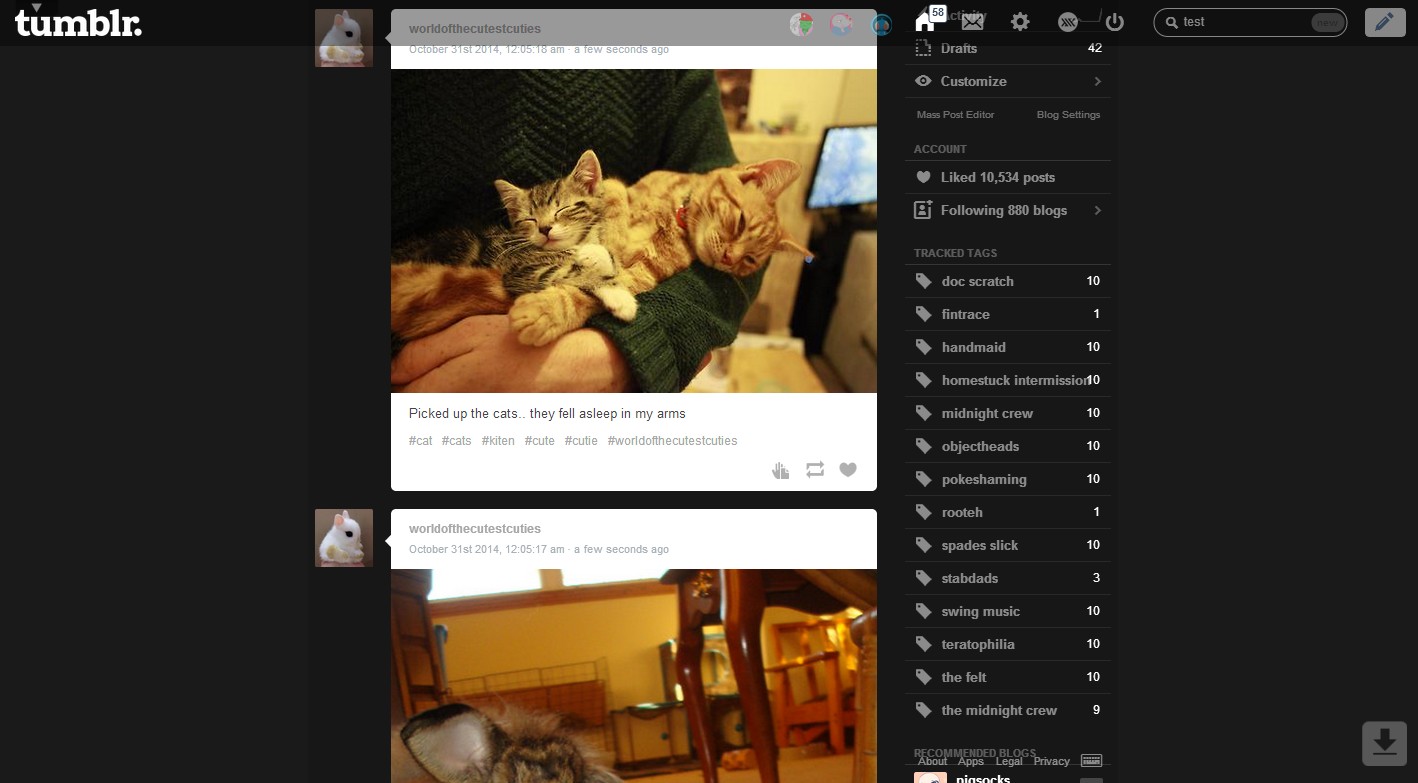Open the second post's cat photo

634,676
